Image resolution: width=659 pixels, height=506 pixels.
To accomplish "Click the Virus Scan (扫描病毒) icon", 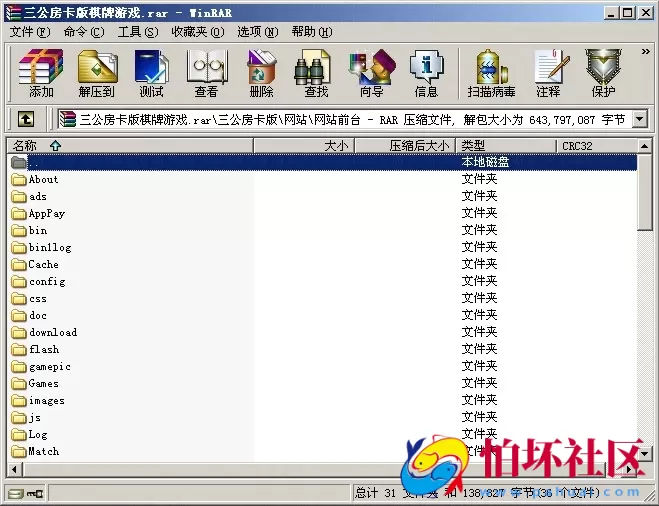I will (x=491, y=74).
